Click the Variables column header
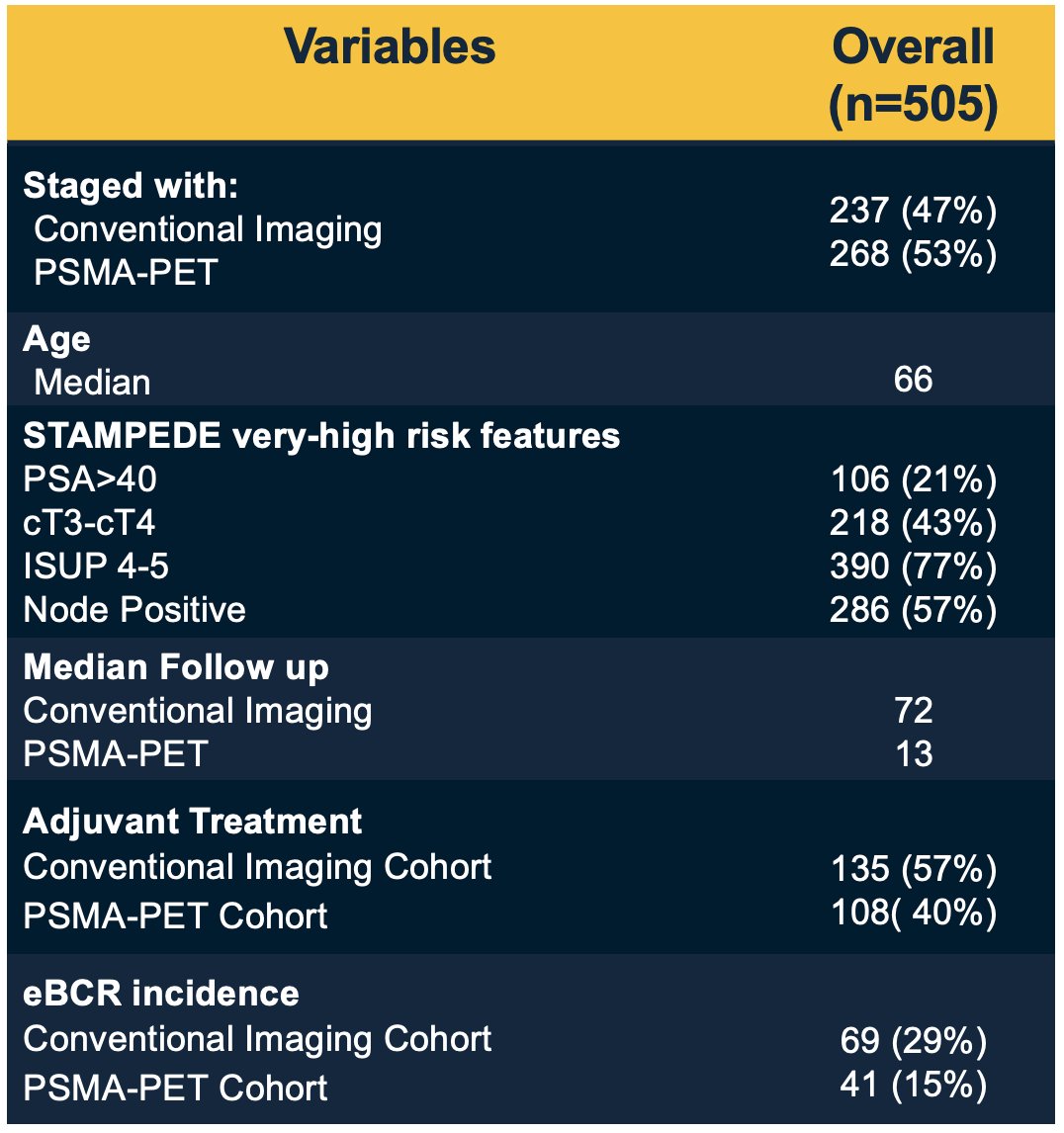 (390, 47)
